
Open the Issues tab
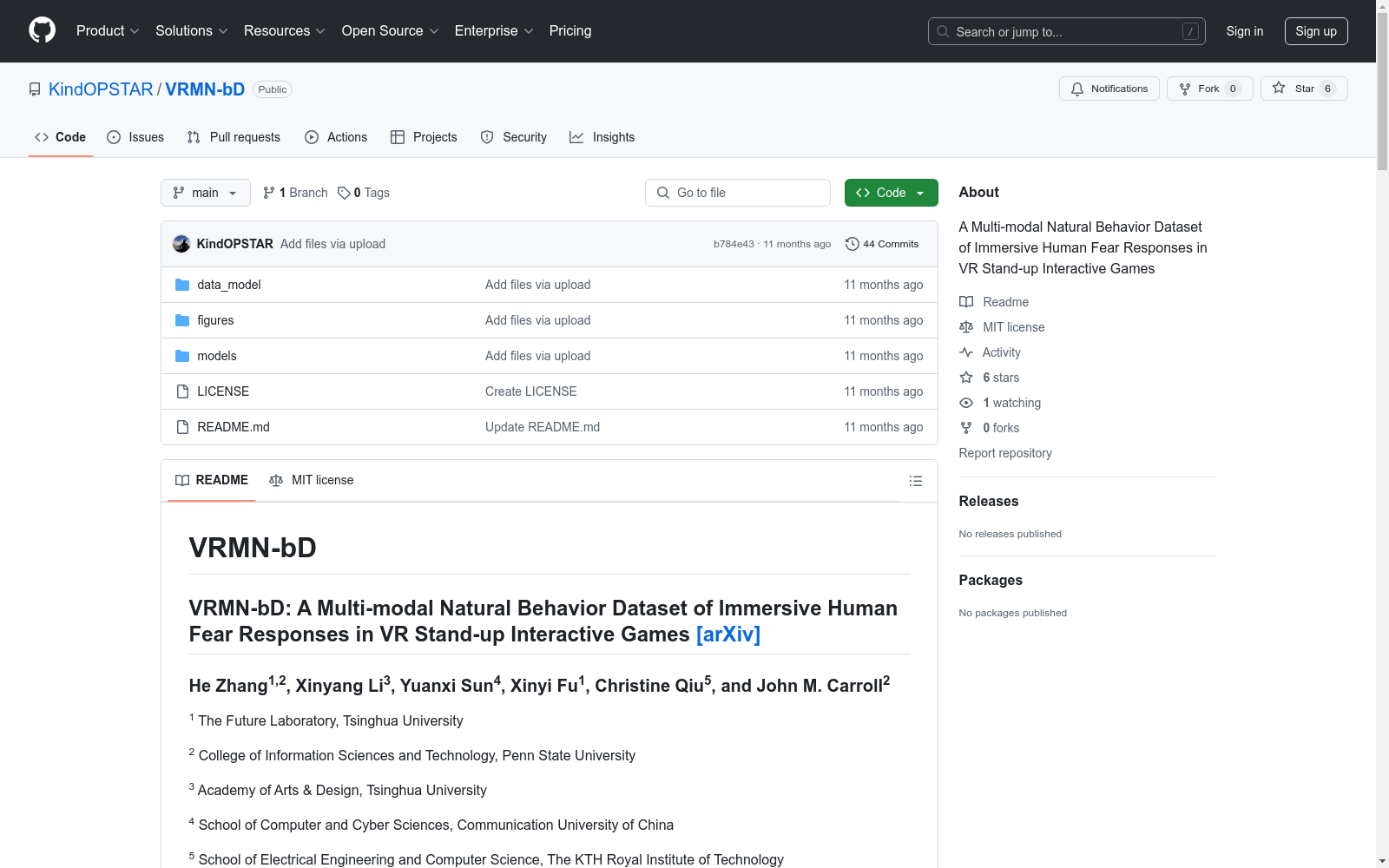tap(135, 137)
